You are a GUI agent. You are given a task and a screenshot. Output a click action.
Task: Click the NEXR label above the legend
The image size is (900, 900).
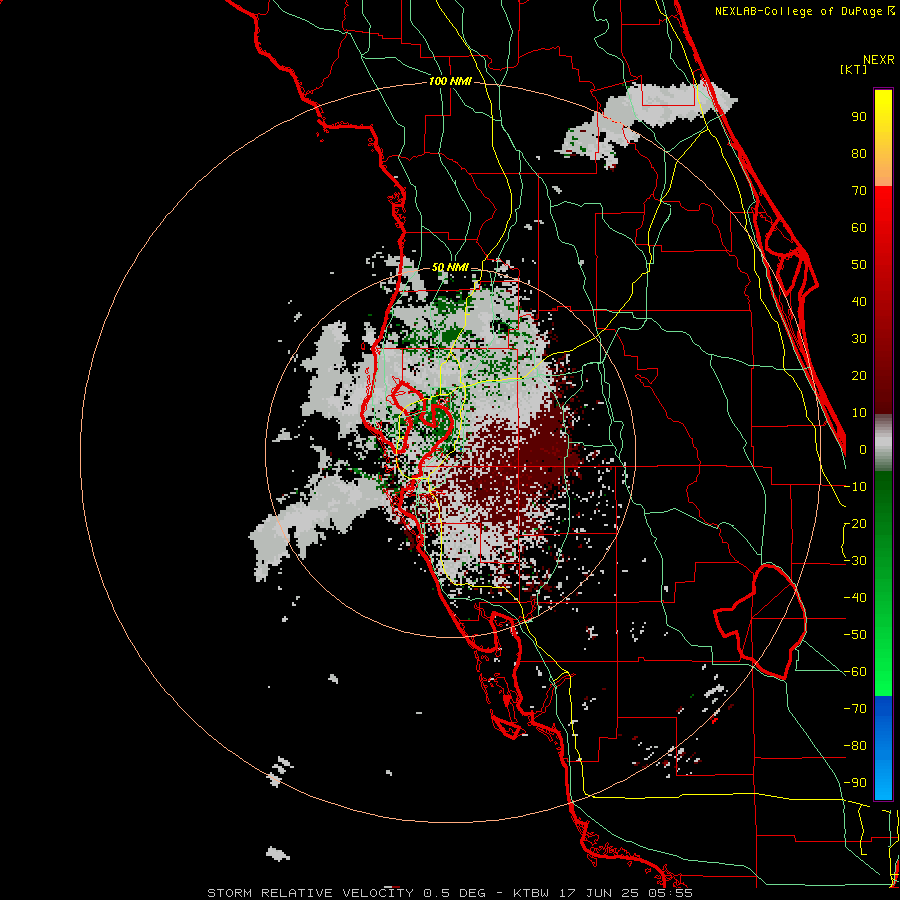(879, 60)
